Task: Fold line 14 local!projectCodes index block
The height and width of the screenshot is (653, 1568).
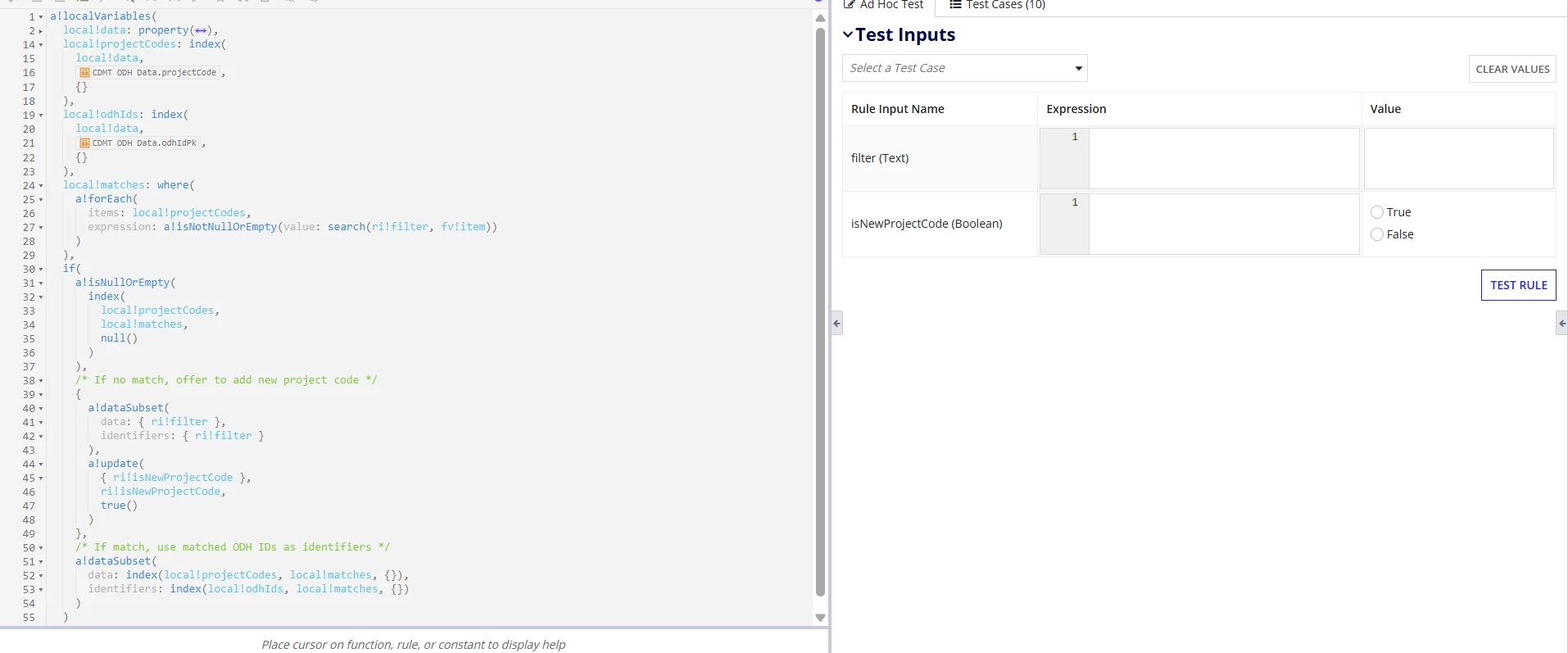Action: pyautogui.click(x=41, y=45)
